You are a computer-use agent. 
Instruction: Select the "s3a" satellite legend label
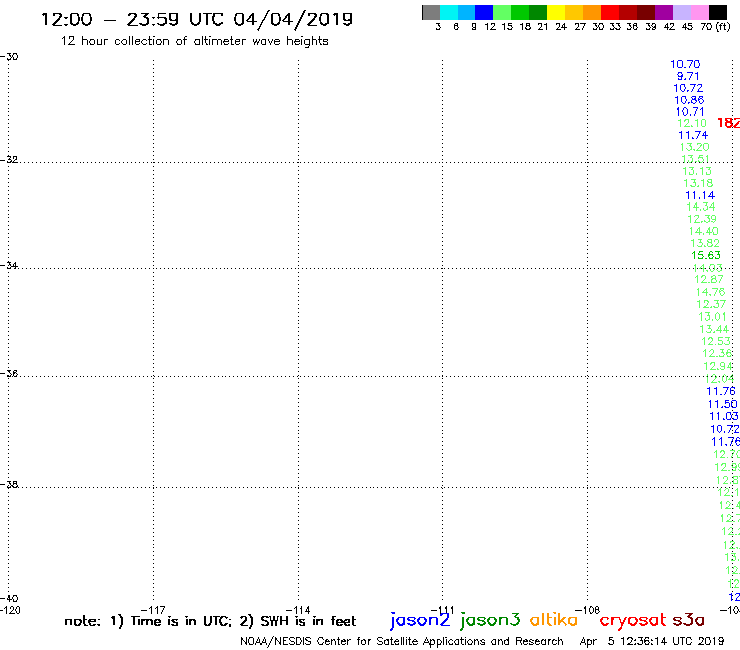(688, 620)
